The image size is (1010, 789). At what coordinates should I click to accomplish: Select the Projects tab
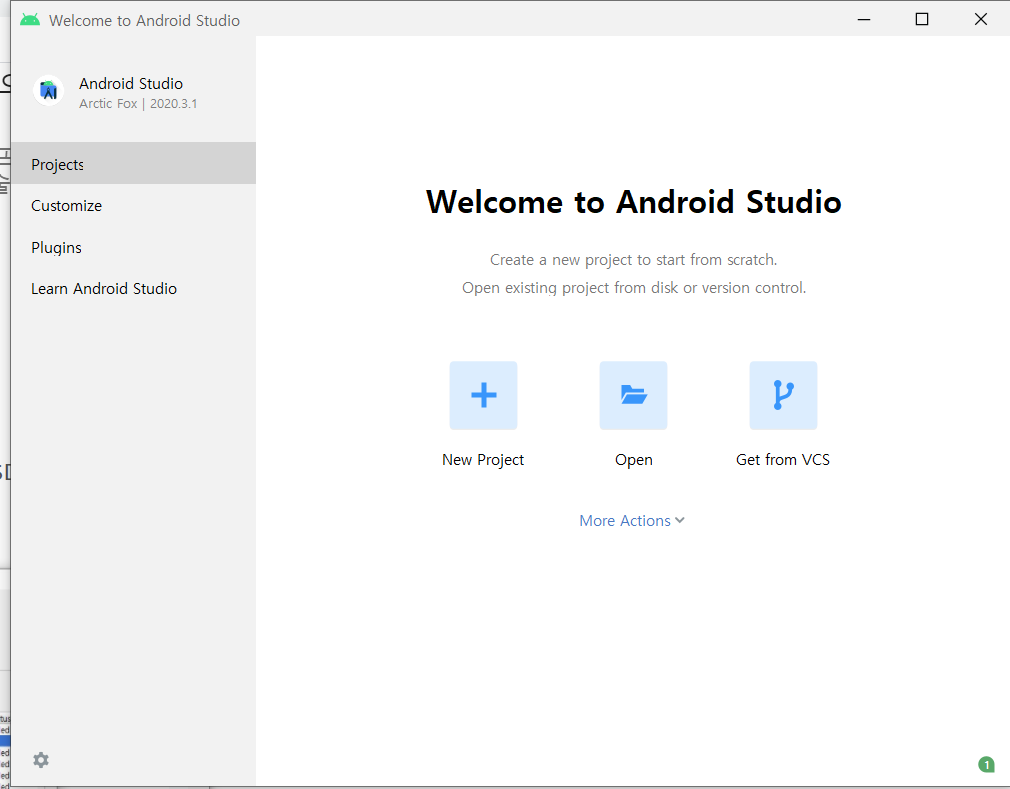pos(133,164)
